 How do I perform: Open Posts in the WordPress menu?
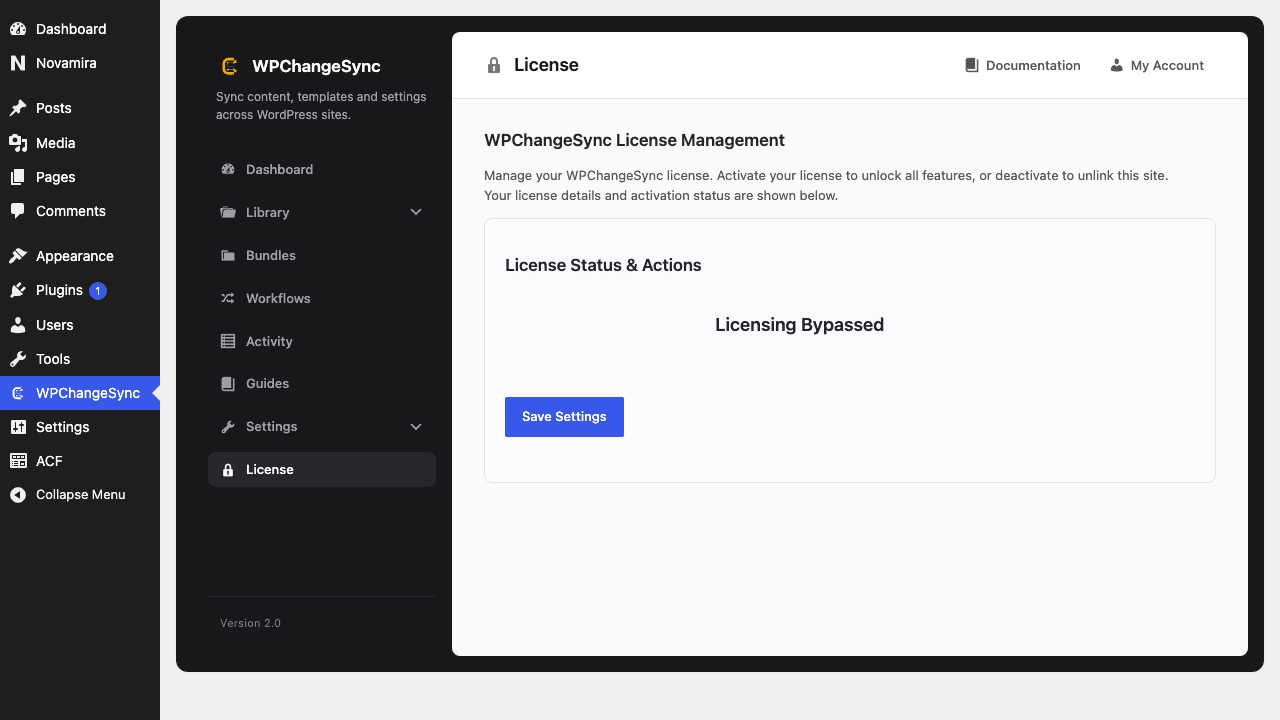point(80,108)
